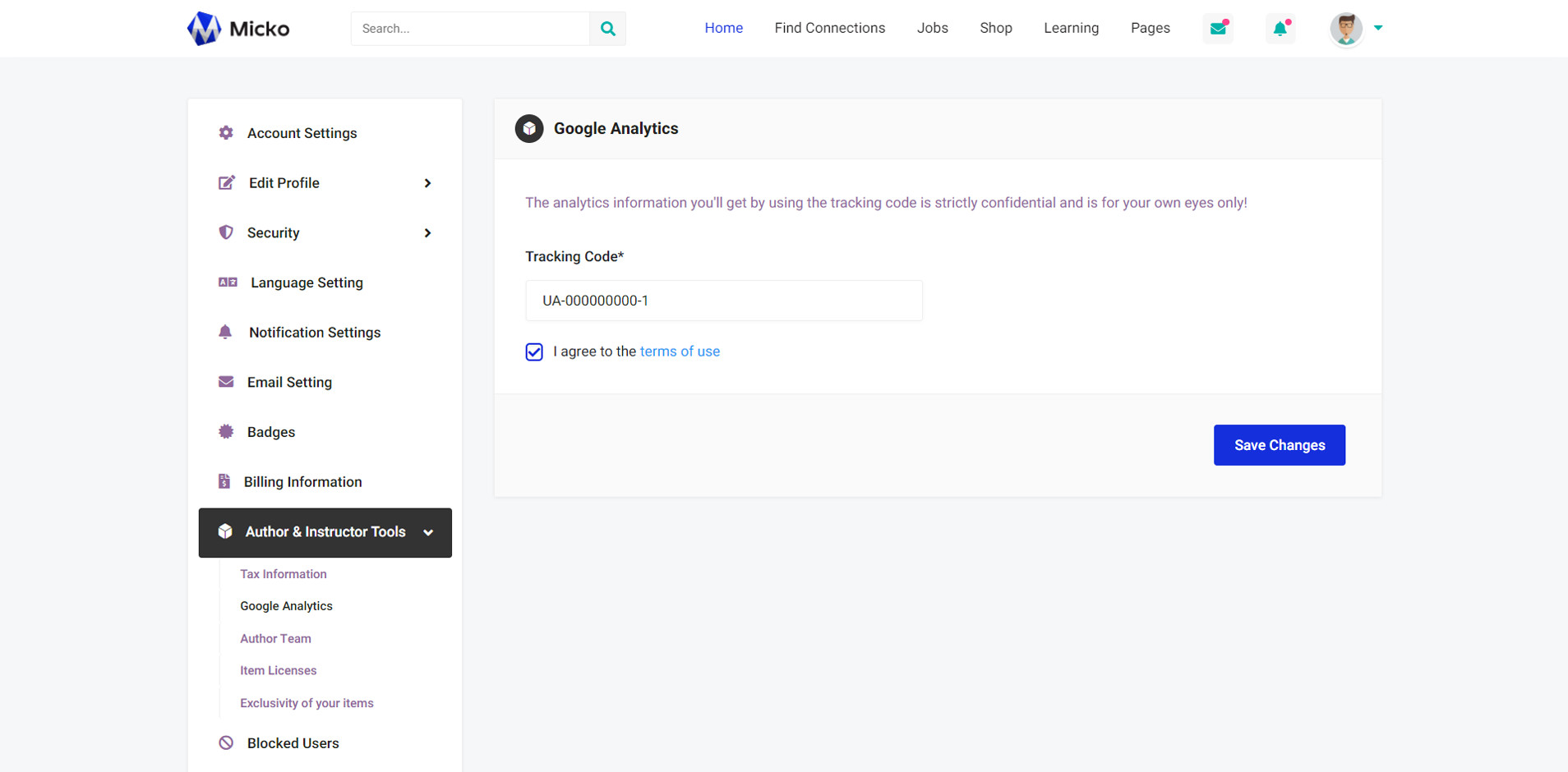The width and height of the screenshot is (1568, 772).
Task: Expand the Edit Profile submenu arrow
Action: point(427,183)
